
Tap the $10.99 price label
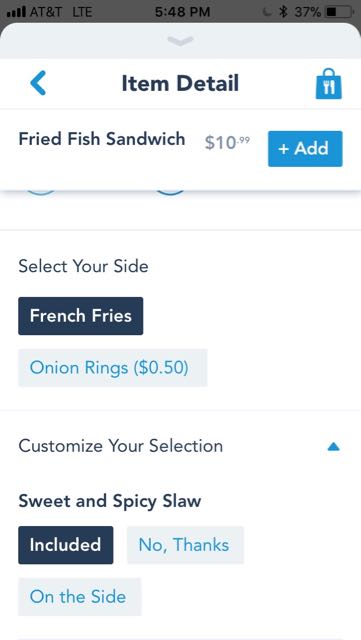pyautogui.click(x=227, y=142)
